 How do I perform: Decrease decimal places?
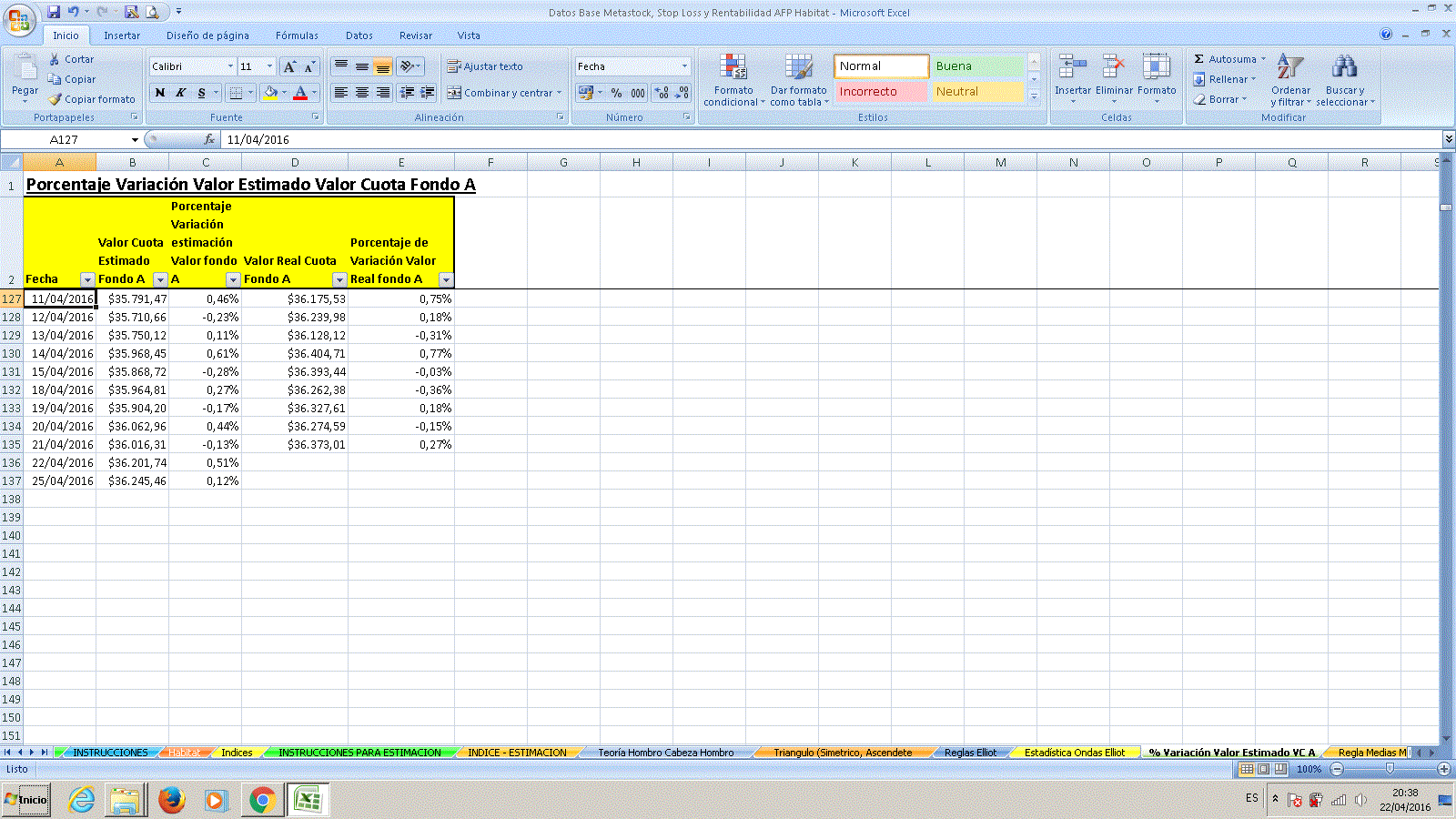682,93
